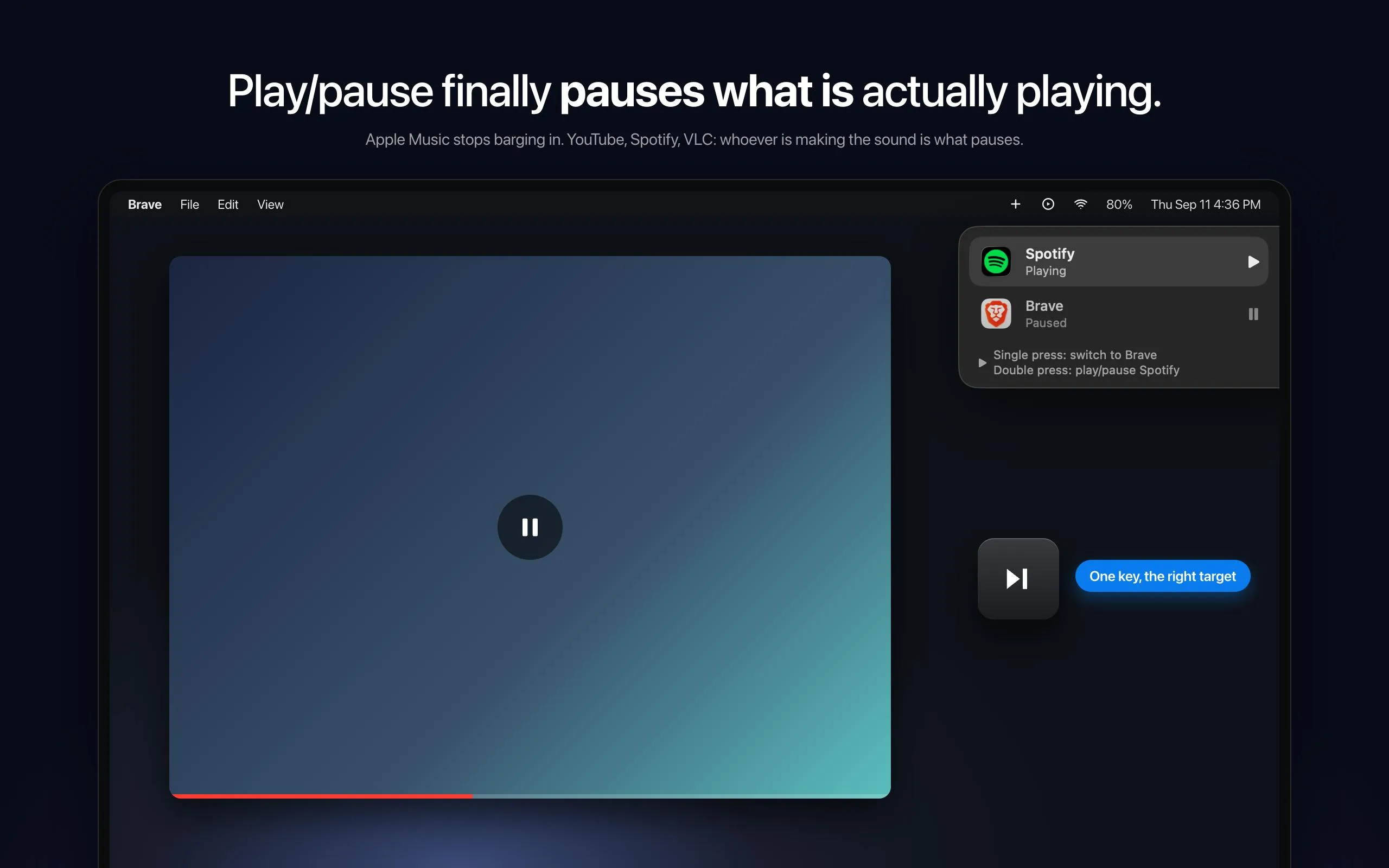Screen dimensions: 1389x868
Task: Open the Wi-Fi status icon
Action: (1081, 205)
